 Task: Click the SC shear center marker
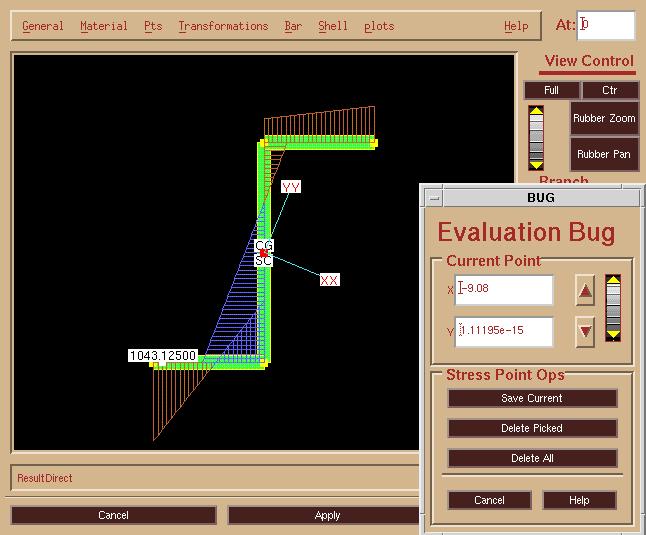(x=263, y=261)
